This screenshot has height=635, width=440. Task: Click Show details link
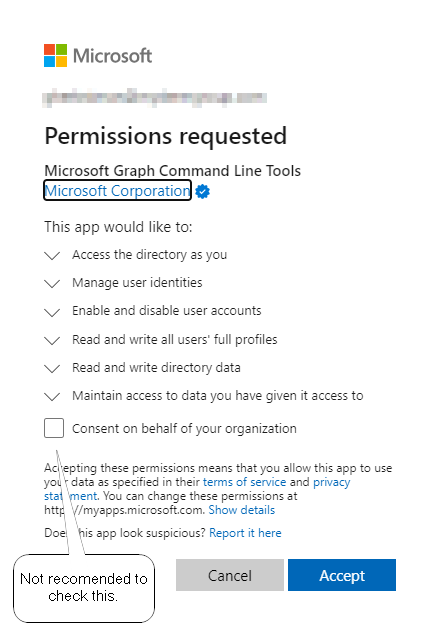tap(241, 510)
